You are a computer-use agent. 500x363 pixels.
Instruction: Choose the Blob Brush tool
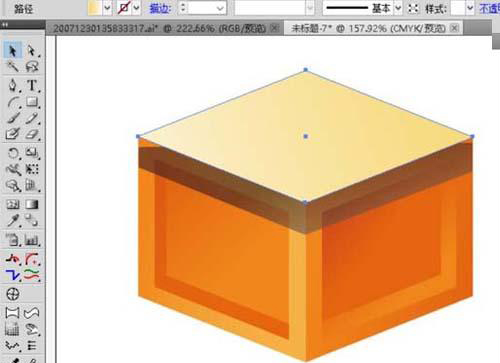[x=13, y=134]
